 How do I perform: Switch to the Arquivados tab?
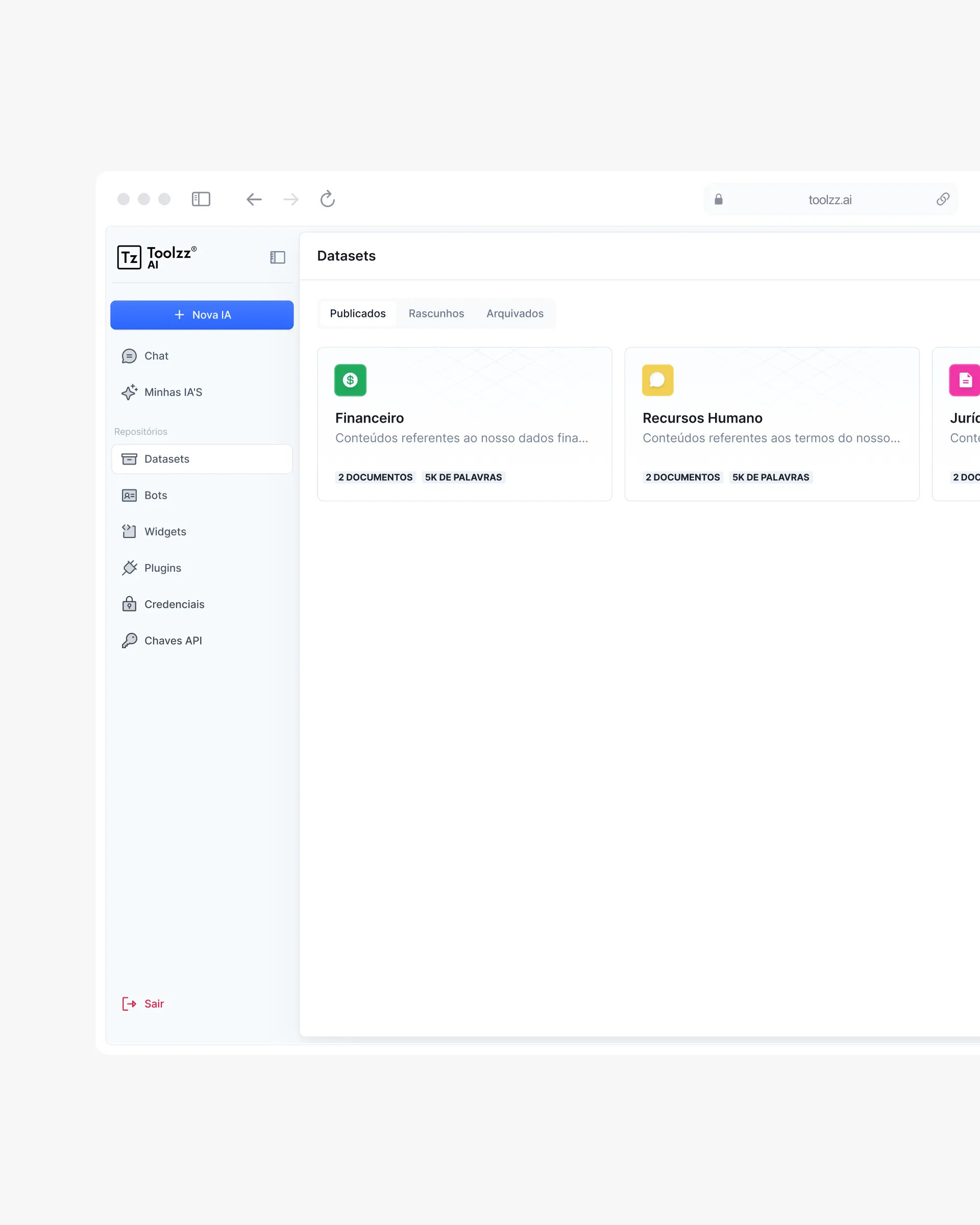(x=514, y=313)
